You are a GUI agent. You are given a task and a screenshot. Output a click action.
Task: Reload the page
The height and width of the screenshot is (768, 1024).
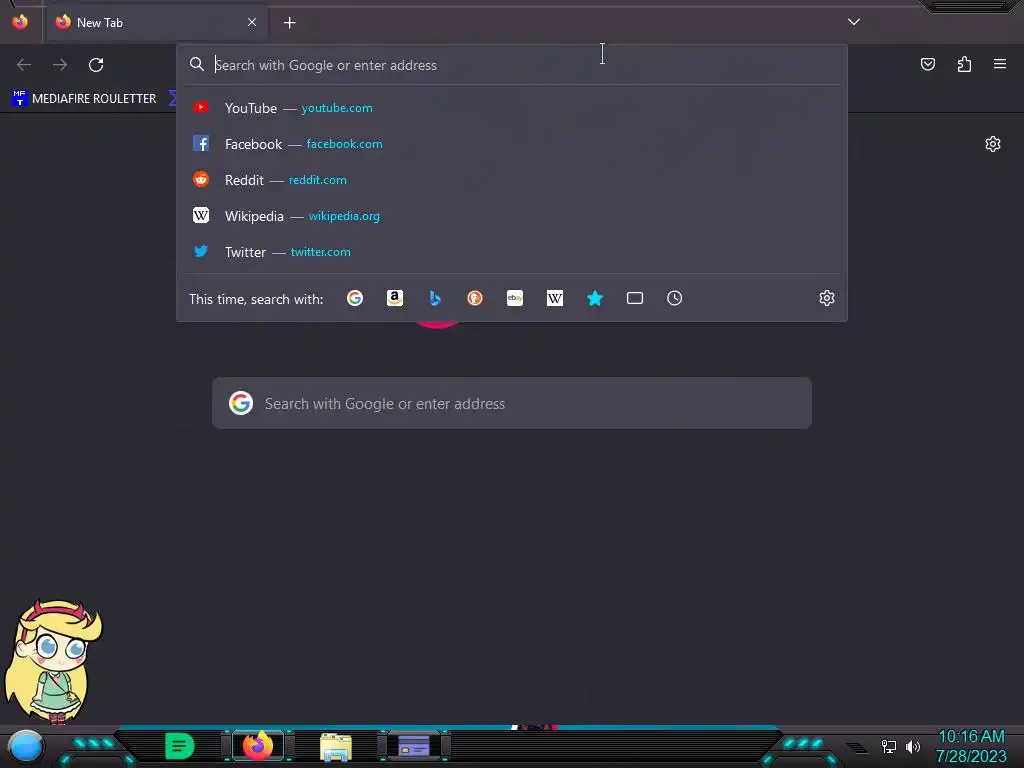(96, 65)
